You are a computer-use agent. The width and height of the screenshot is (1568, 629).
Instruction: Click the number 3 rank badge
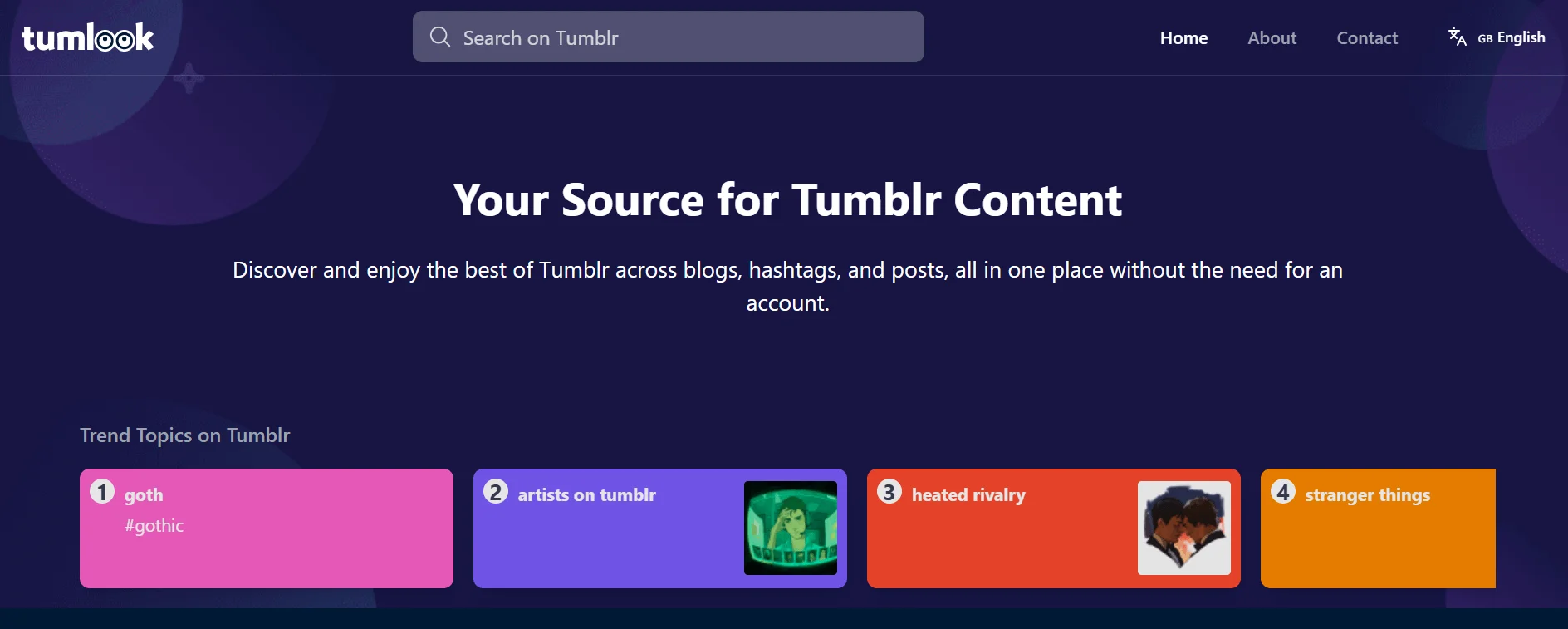(889, 492)
